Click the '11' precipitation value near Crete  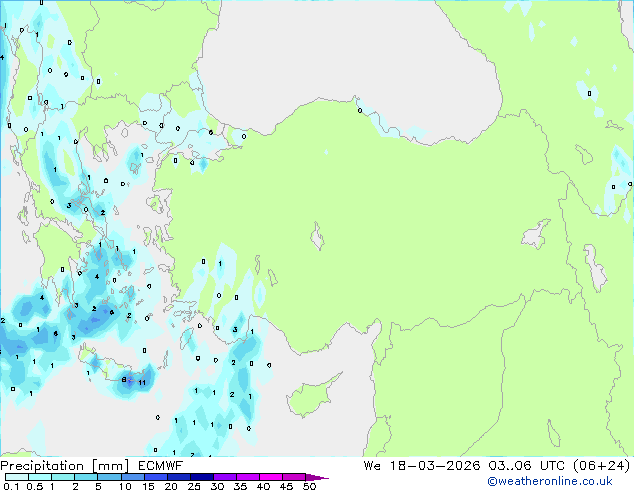point(142,382)
